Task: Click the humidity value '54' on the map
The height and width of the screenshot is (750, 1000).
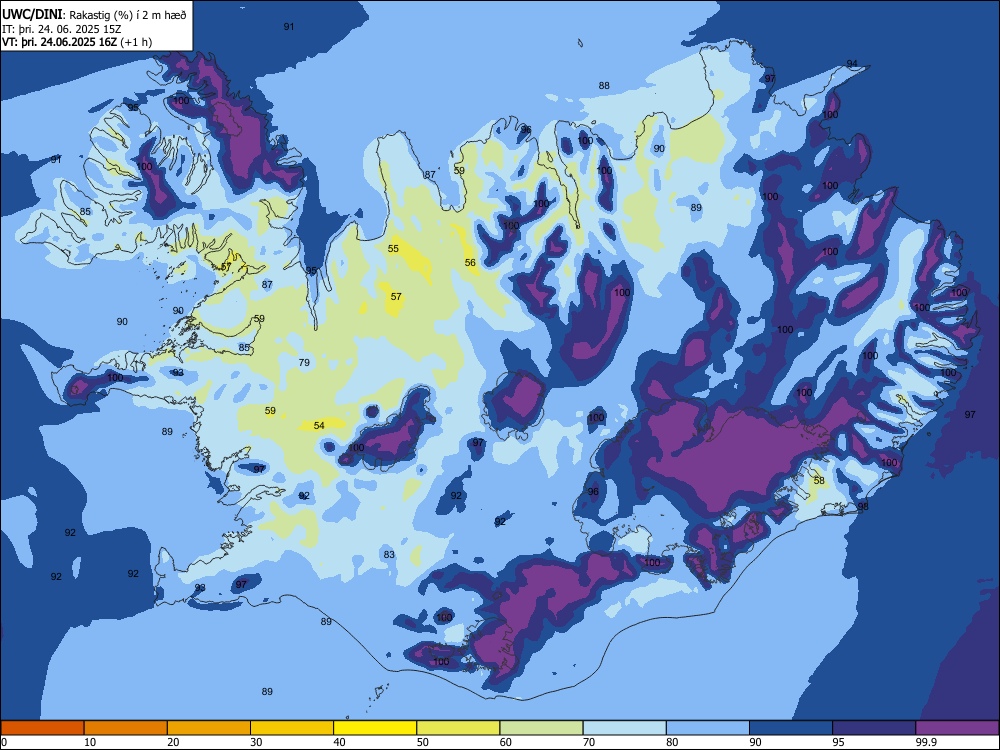Action: point(319,425)
